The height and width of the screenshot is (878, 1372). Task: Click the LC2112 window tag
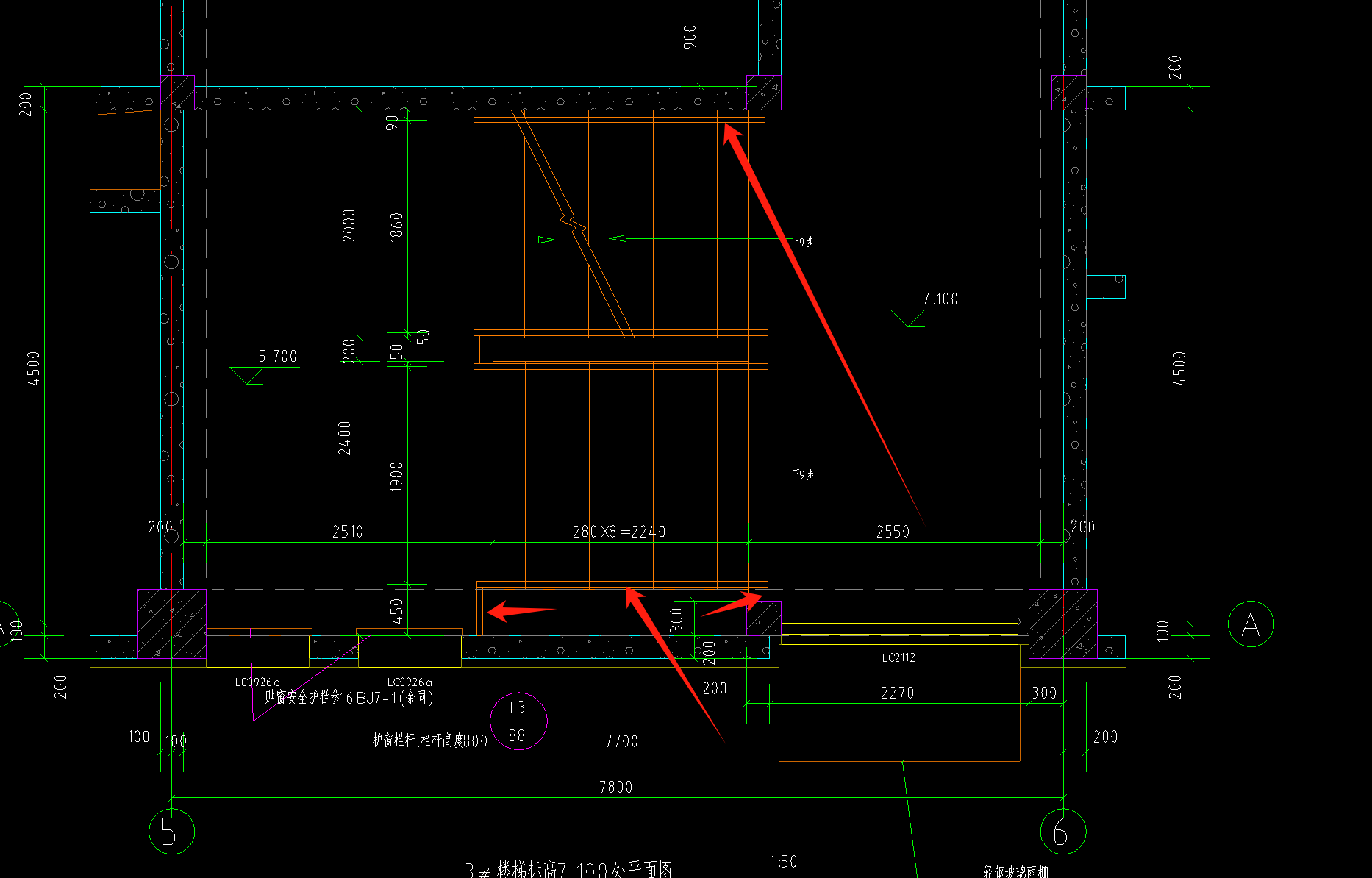coord(898,657)
